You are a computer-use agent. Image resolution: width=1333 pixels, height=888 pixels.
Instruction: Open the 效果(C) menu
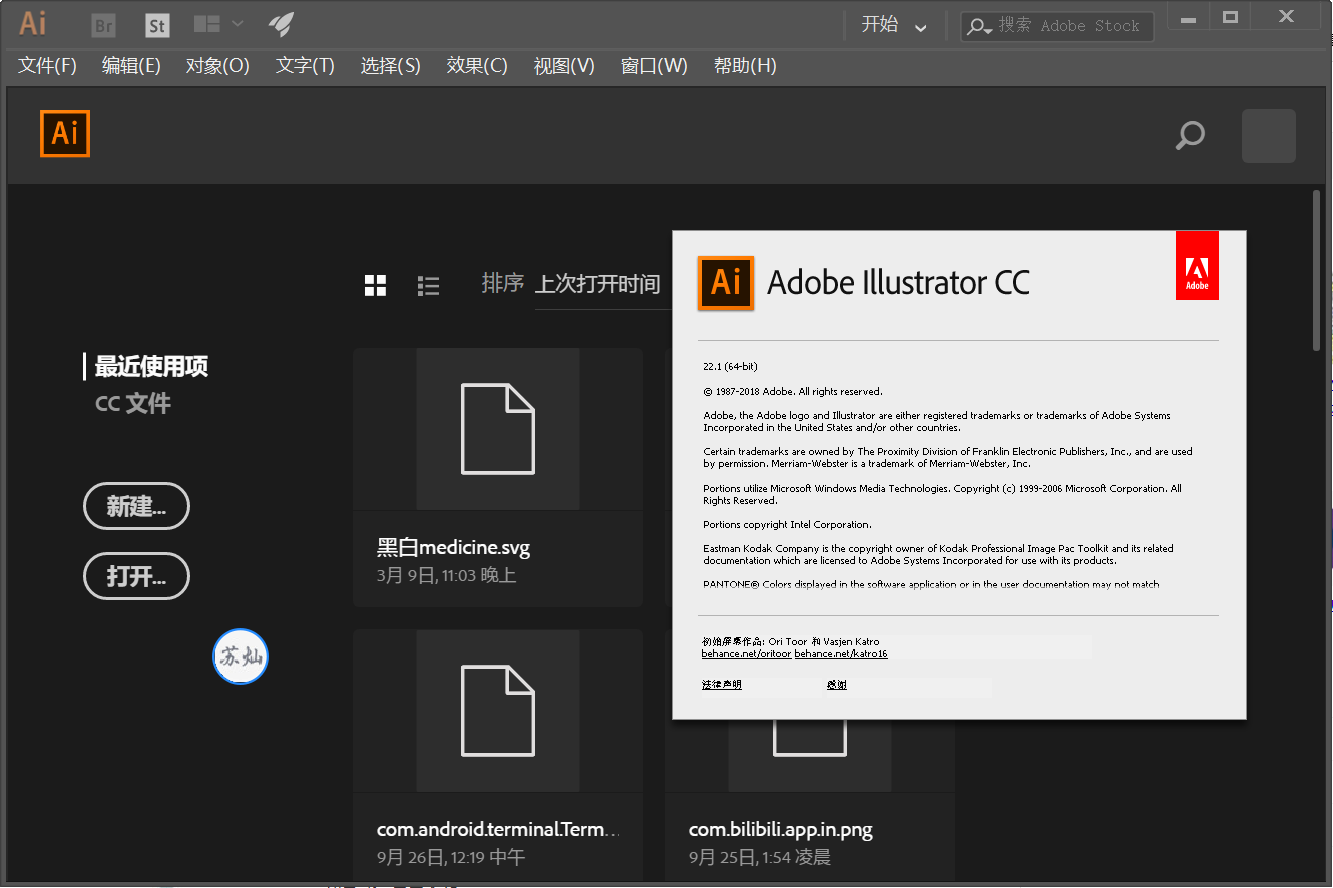[x=477, y=66]
